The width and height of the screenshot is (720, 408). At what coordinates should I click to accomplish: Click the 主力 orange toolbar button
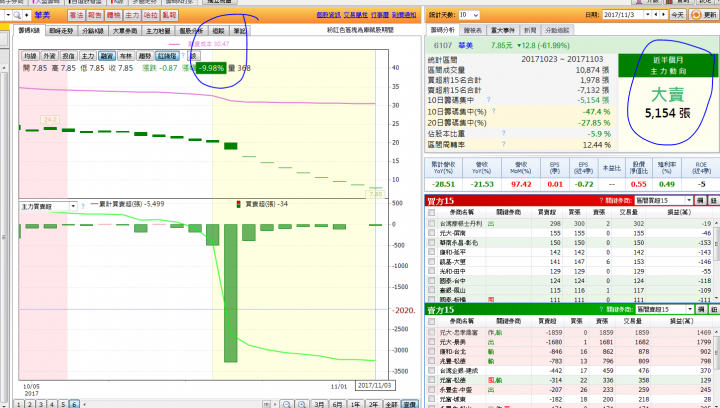click(x=132, y=15)
